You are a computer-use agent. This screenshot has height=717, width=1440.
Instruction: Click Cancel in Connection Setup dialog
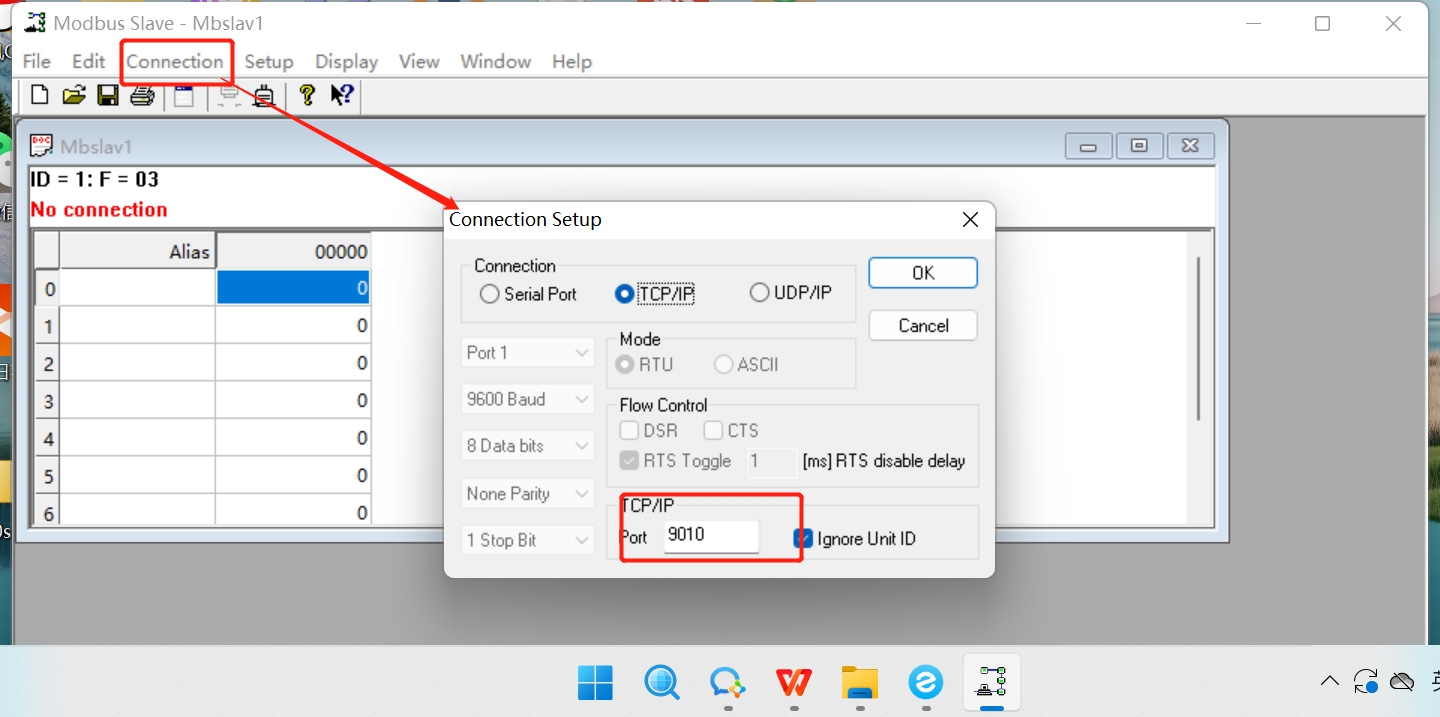(922, 326)
